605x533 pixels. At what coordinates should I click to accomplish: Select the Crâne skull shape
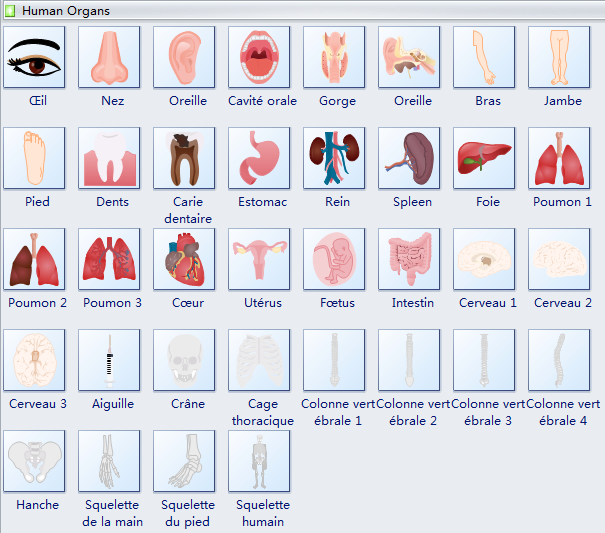click(184, 360)
